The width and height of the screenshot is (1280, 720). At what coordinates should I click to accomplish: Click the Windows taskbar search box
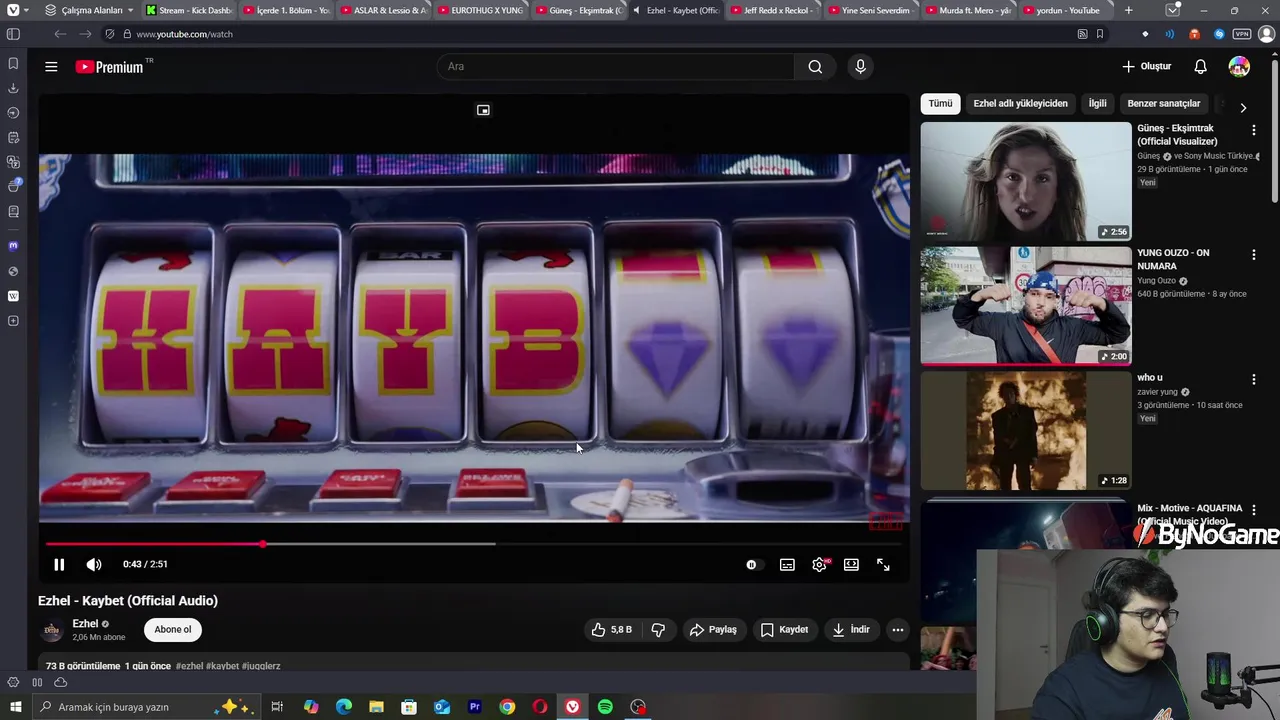[x=146, y=707]
